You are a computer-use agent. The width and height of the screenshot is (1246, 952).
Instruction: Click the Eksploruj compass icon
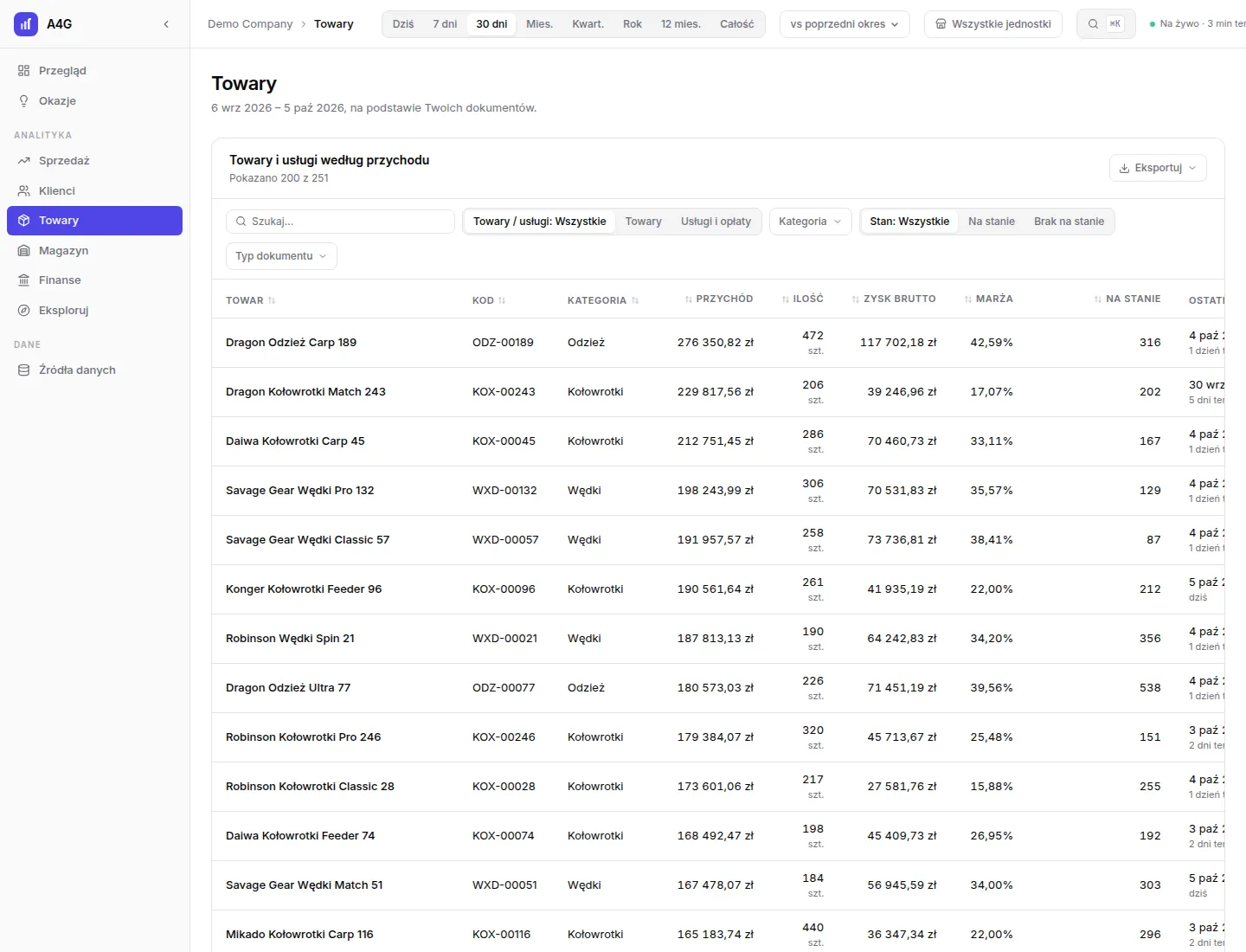point(24,310)
